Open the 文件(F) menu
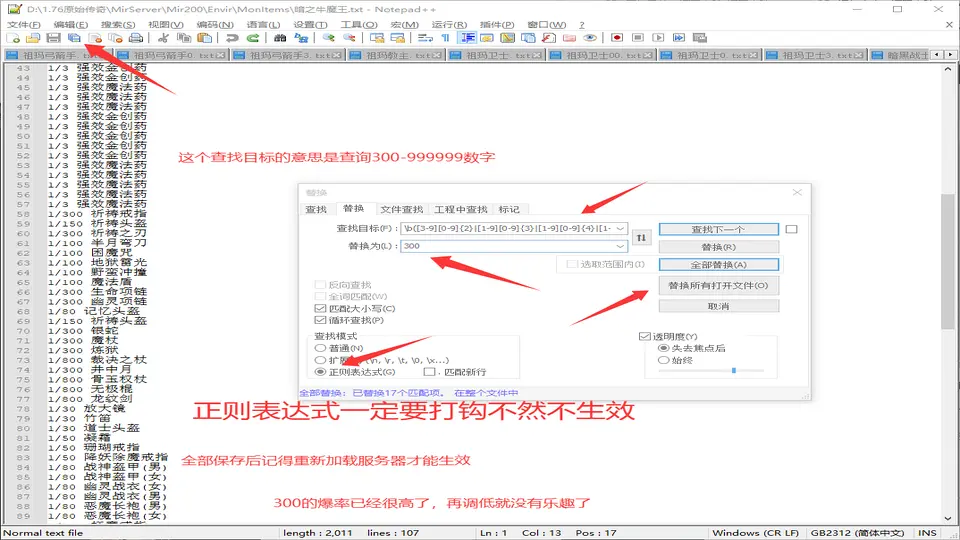Screen dimensions: 960x540 point(23,24)
